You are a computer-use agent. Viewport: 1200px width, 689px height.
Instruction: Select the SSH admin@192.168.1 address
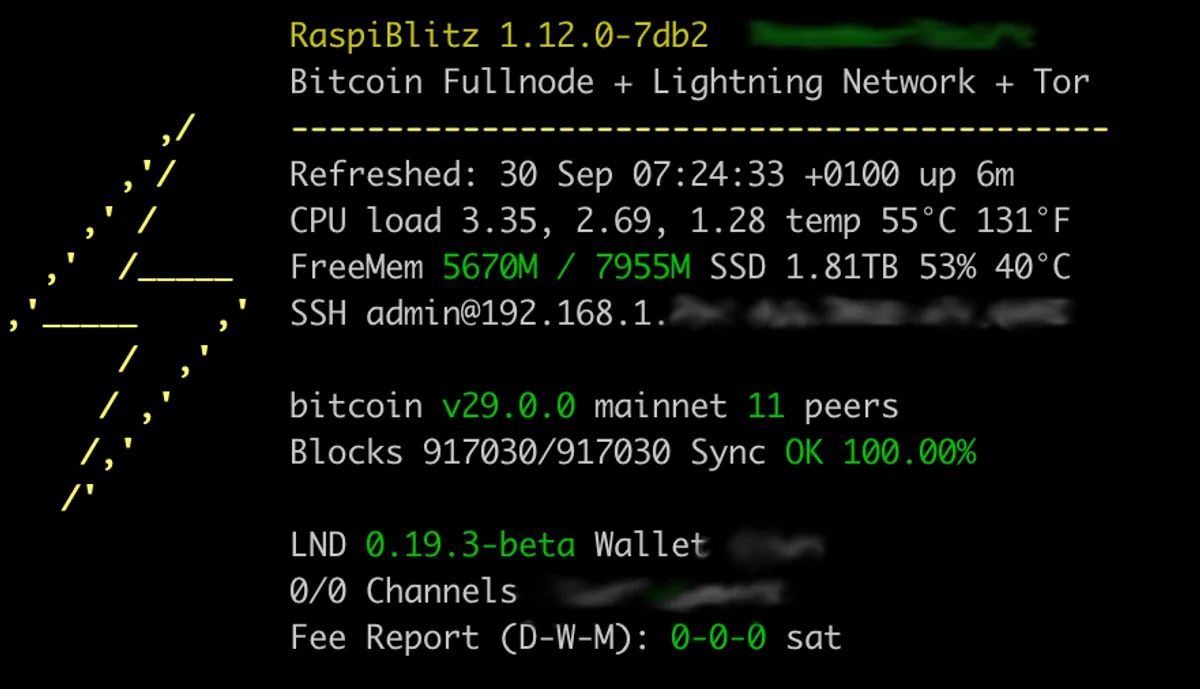pyautogui.click(x=480, y=314)
